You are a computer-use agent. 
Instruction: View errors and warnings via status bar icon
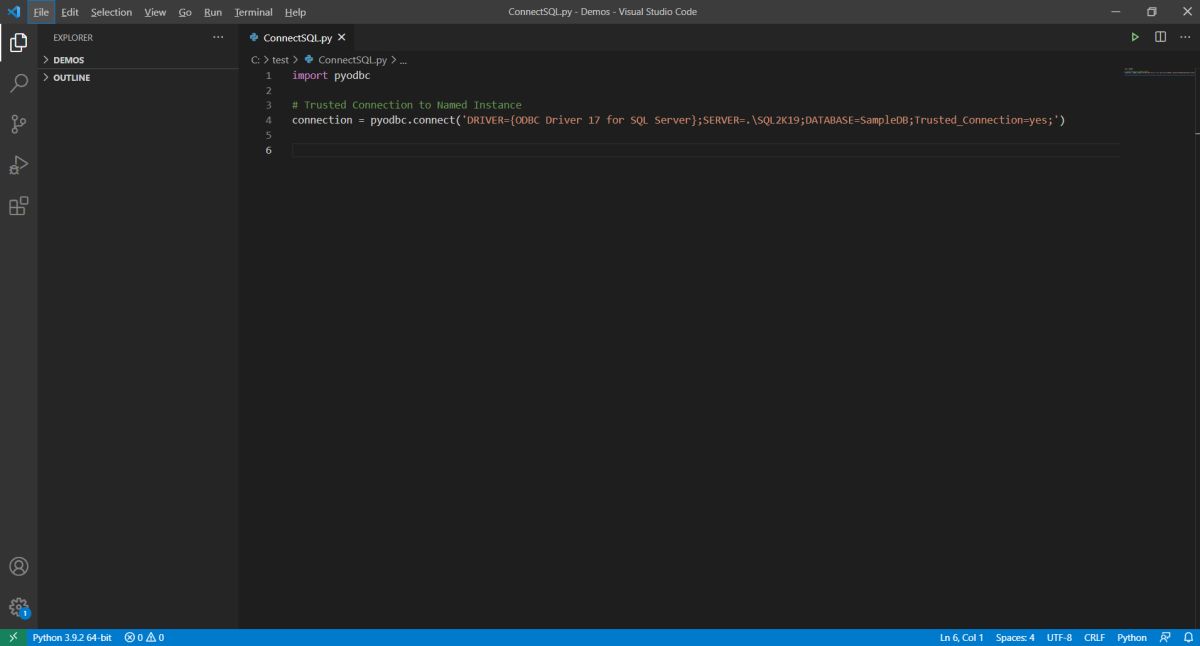click(144, 637)
